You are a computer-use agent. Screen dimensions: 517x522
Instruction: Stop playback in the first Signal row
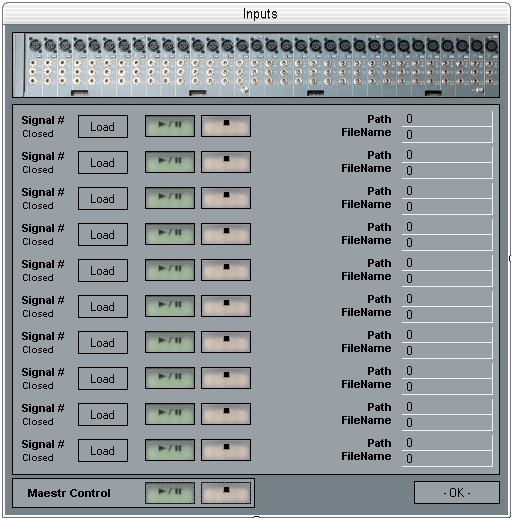(x=226, y=126)
